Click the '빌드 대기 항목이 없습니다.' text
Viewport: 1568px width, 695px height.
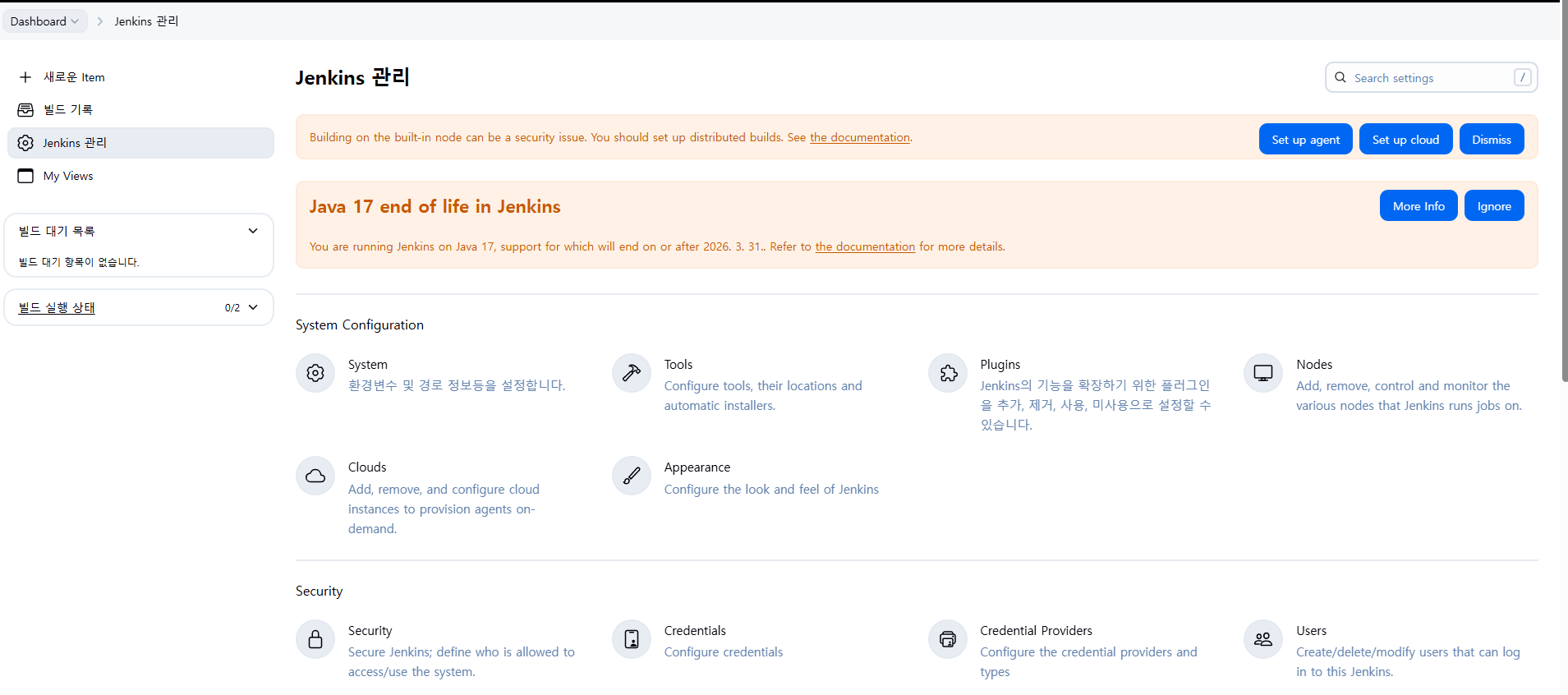79,262
